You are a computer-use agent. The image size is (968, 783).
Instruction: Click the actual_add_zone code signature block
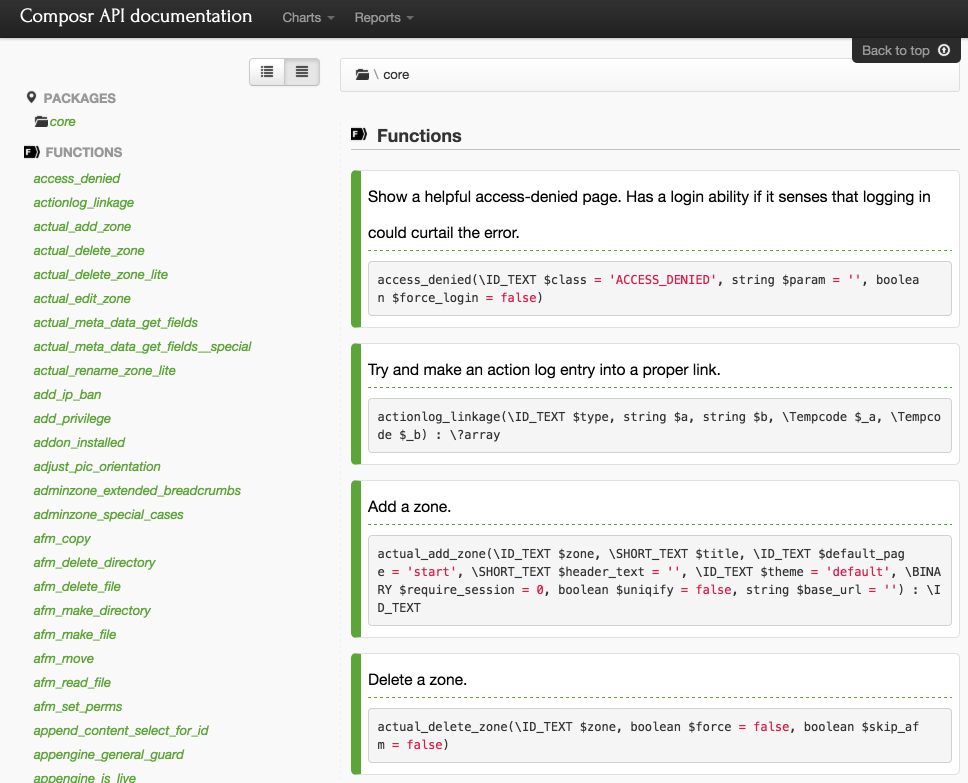tap(659, 580)
